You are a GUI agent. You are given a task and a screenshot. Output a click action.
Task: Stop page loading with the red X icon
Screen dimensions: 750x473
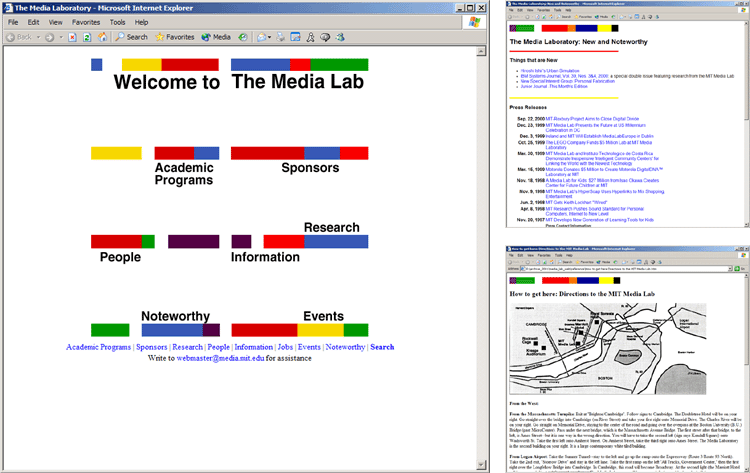coord(72,37)
